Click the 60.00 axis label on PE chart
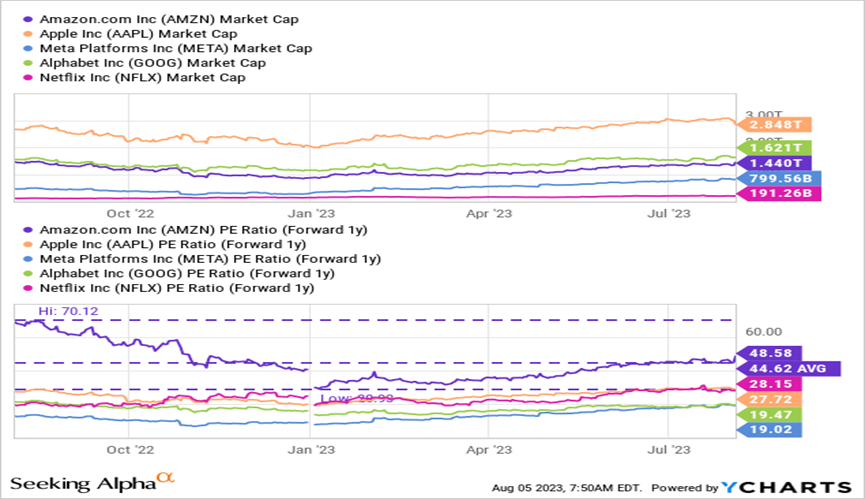The image size is (865, 499). coord(763,332)
